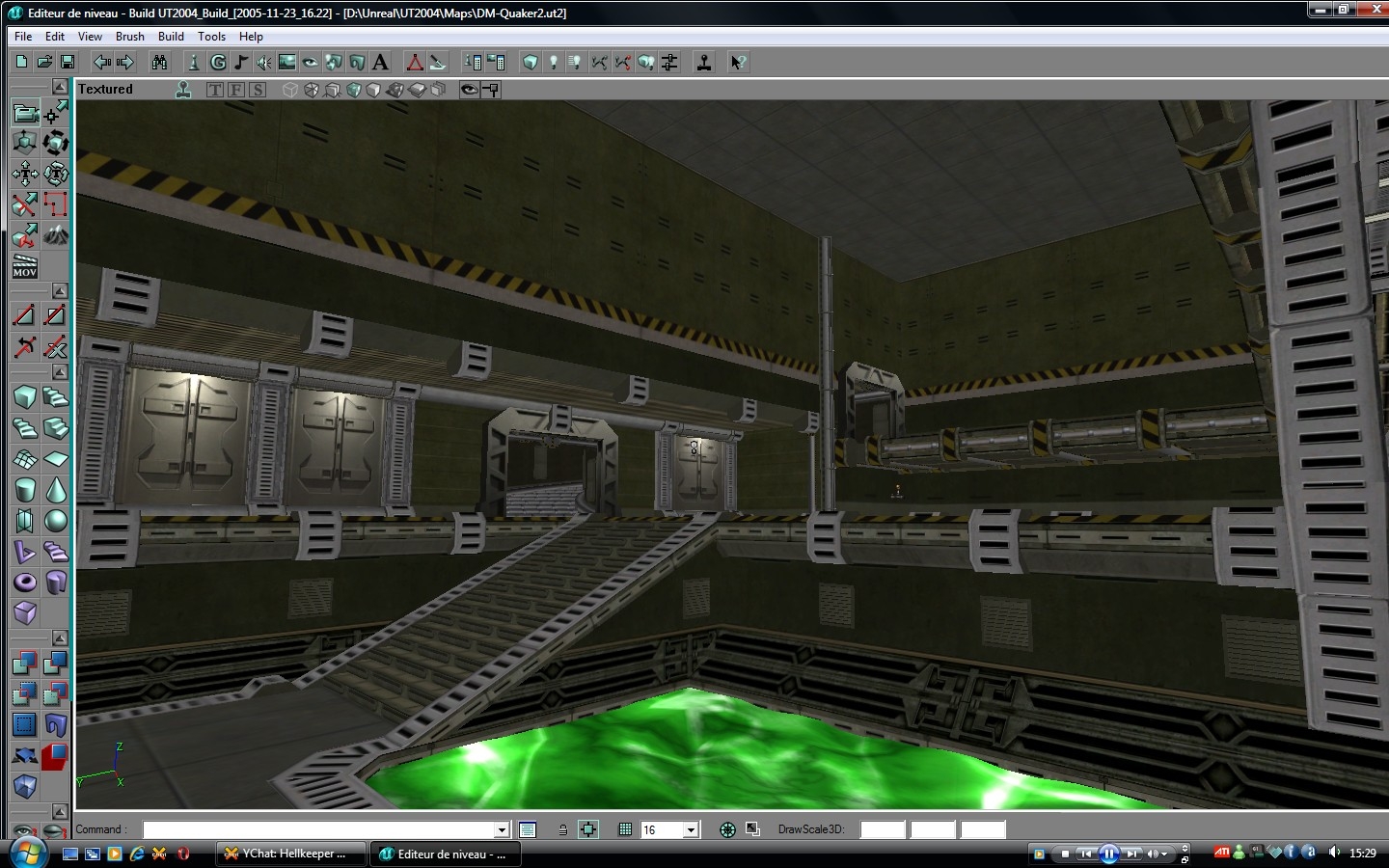Open the Brush menu

(129, 37)
